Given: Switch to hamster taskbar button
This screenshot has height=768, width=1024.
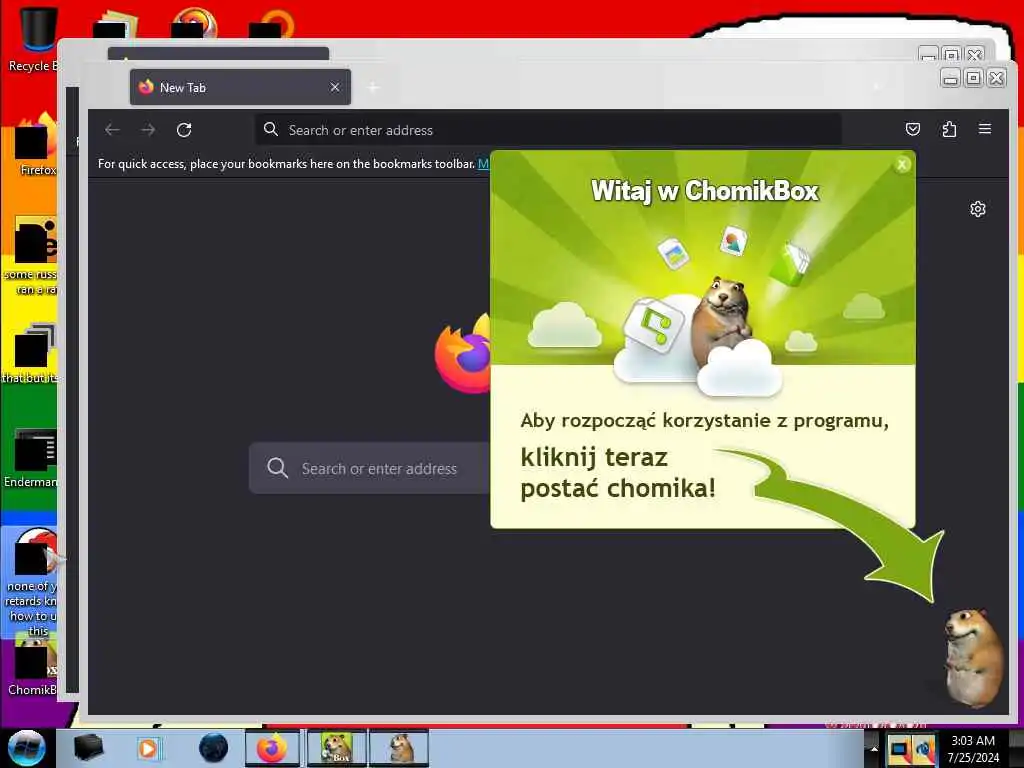Looking at the screenshot, I should (x=399, y=748).
